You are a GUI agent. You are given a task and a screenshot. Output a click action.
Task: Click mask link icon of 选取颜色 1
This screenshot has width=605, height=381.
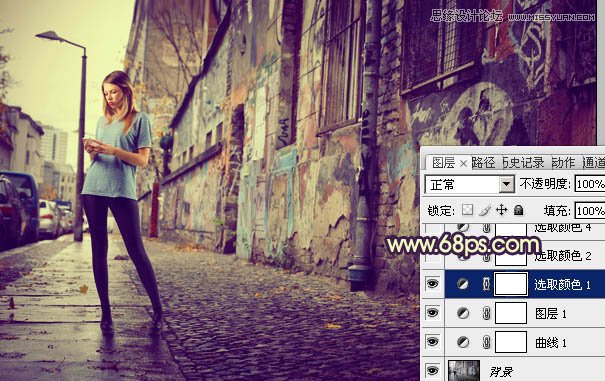[486, 284]
